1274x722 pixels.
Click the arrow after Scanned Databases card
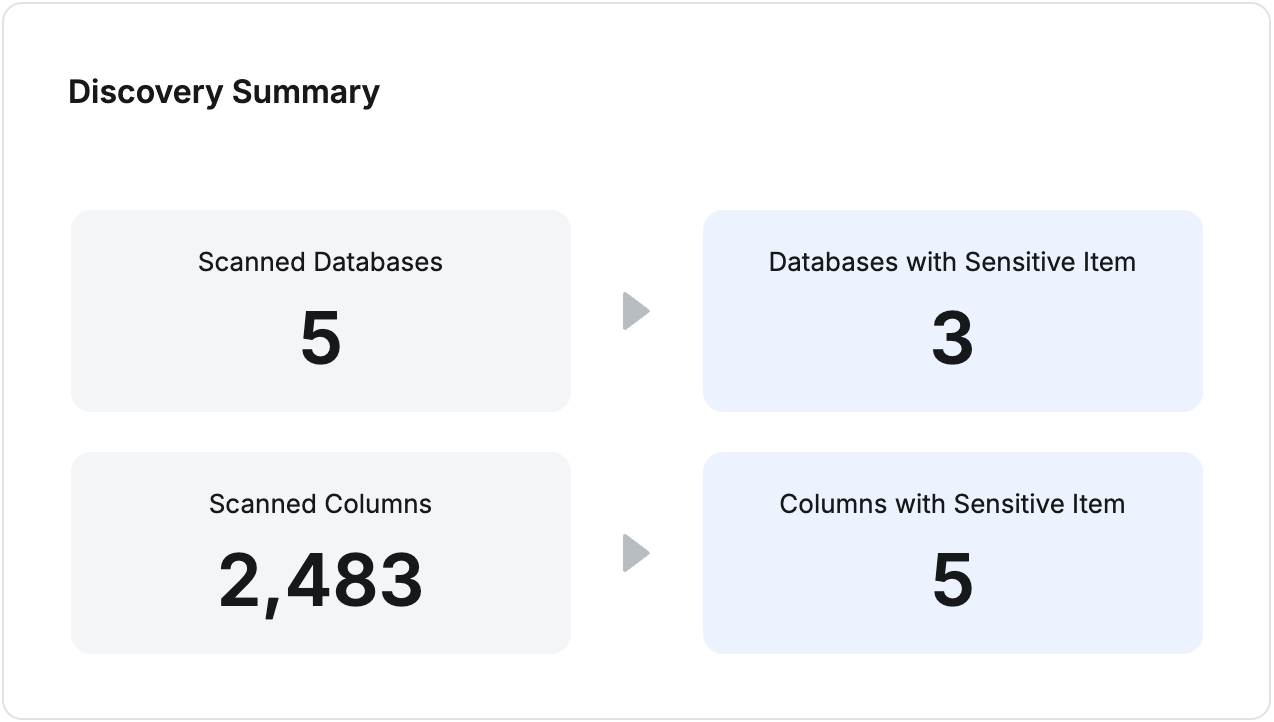(x=636, y=311)
